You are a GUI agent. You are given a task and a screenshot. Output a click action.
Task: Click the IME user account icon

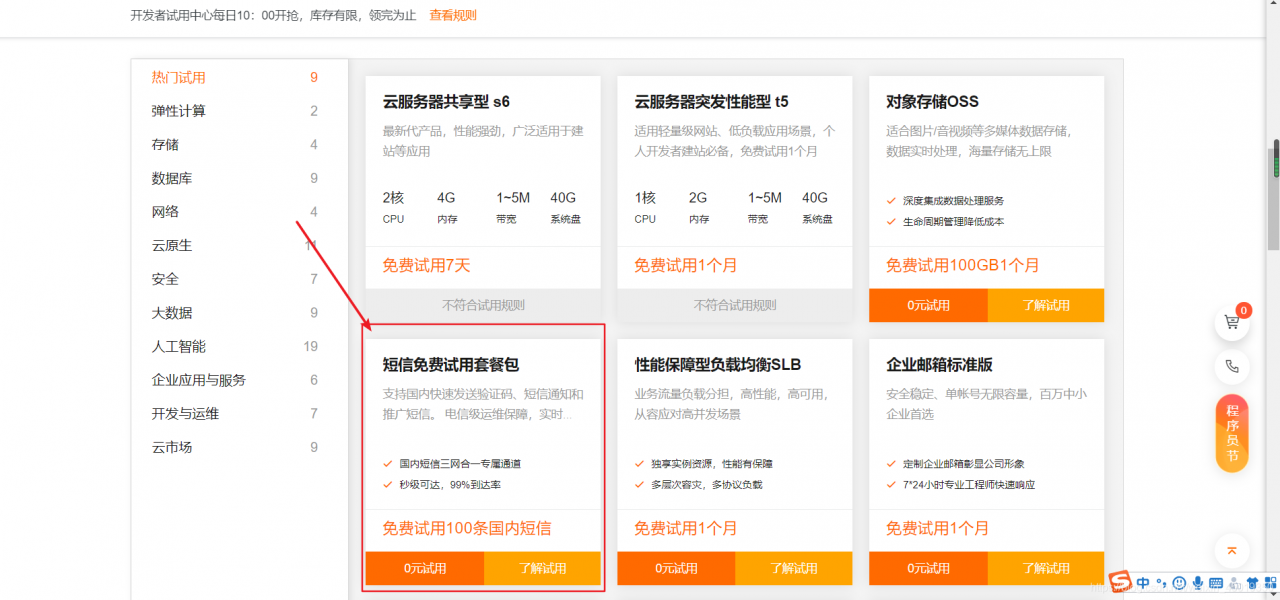tap(1235, 583)
